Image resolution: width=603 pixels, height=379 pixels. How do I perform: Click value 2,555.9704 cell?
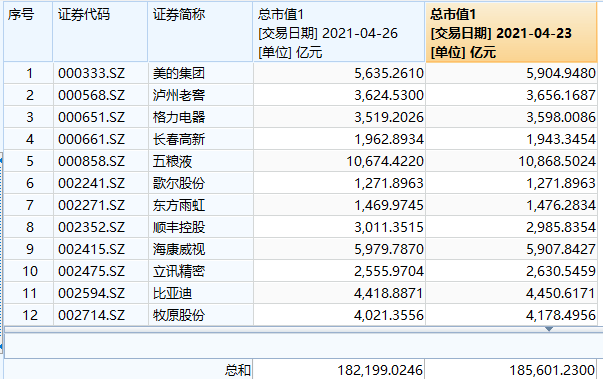[339, 271]
